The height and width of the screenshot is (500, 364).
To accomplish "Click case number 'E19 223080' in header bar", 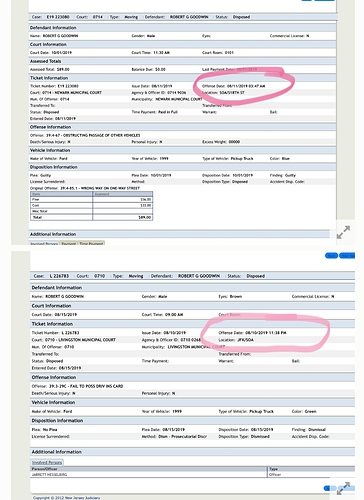I will (58, 17).
